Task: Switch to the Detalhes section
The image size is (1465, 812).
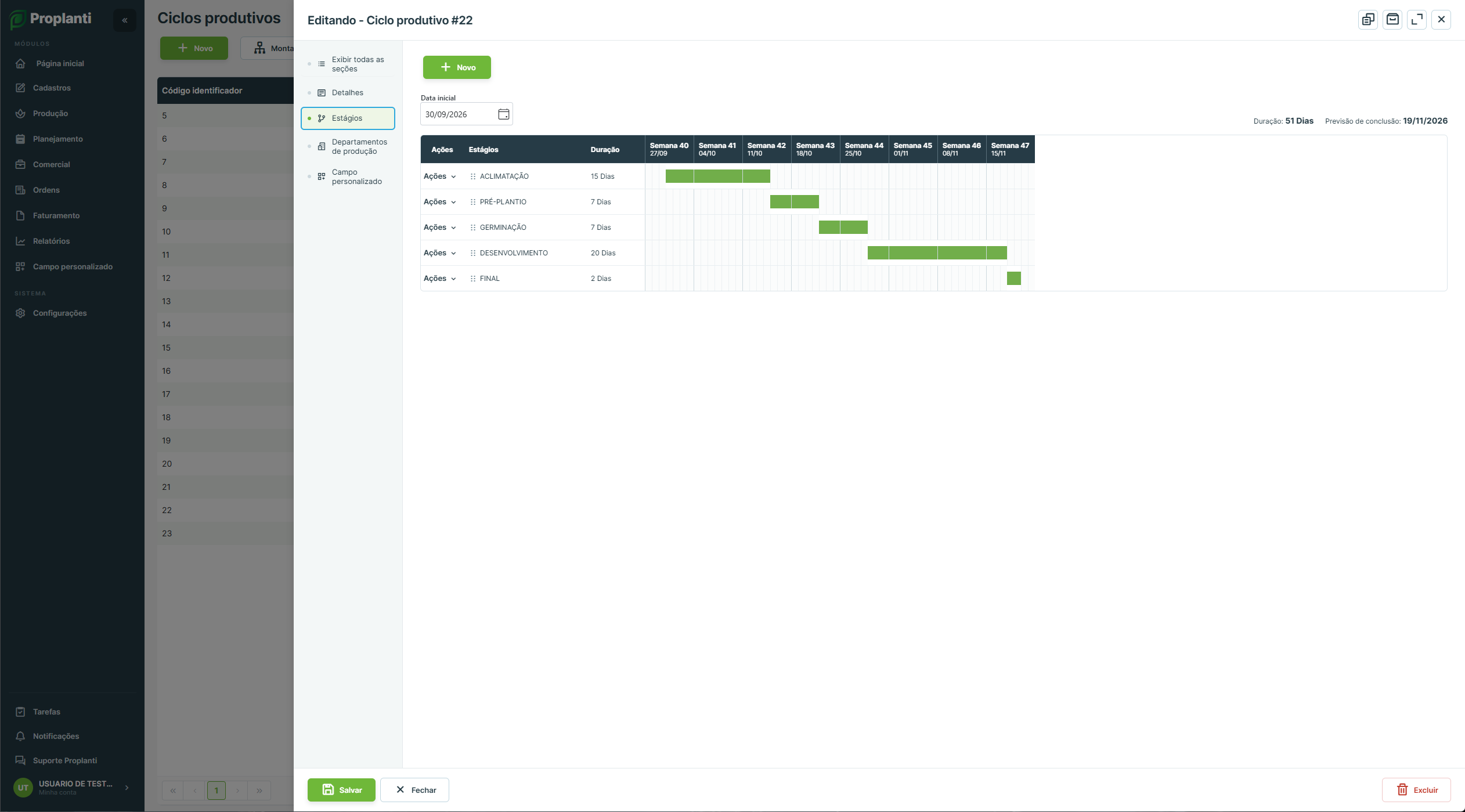Action: (x=348, y=93)
